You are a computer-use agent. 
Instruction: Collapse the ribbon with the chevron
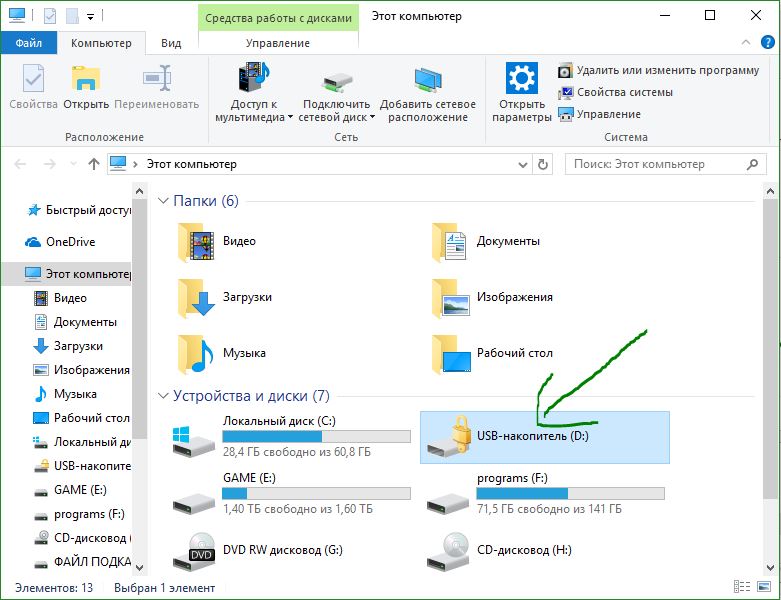[746, 42]
